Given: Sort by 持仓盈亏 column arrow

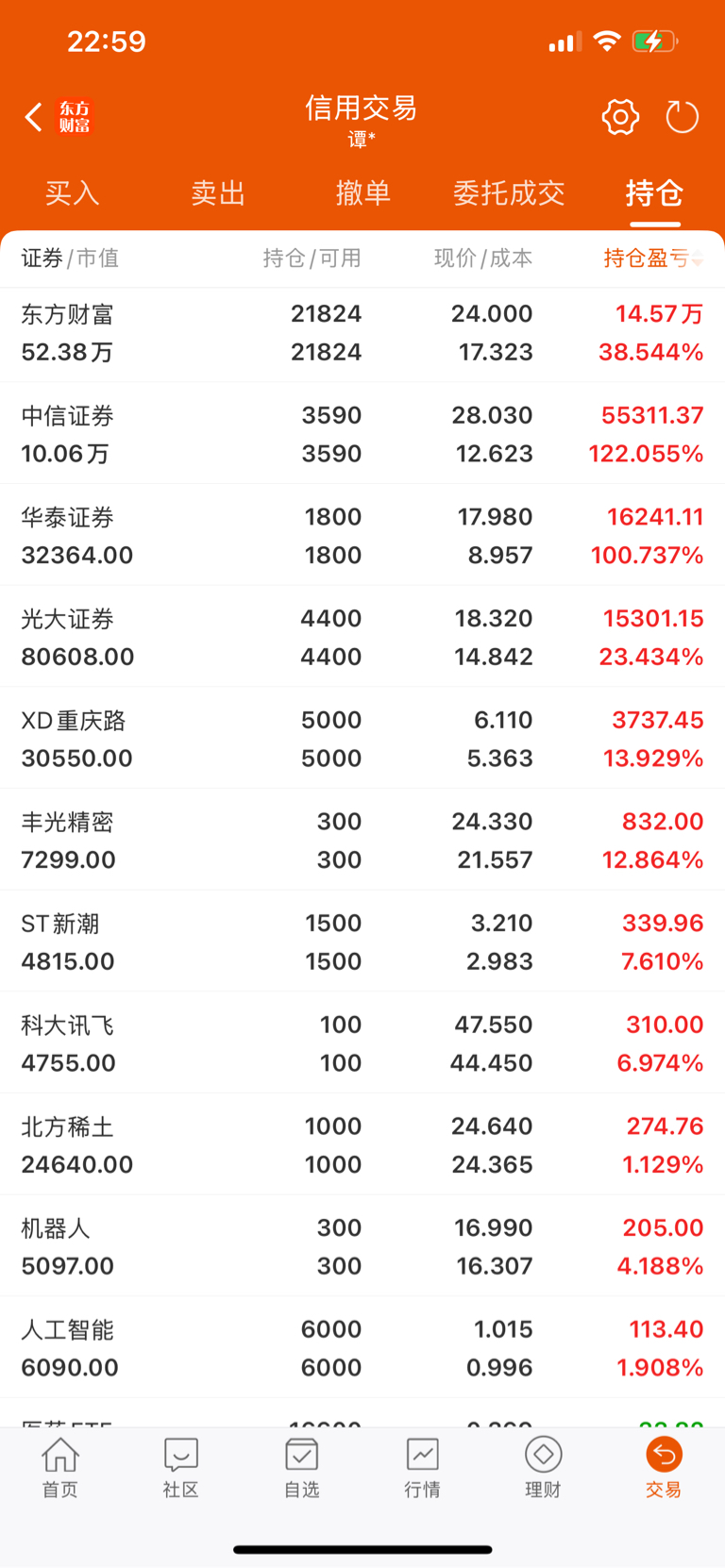Looking at the screenshot, I should (698, 260).
